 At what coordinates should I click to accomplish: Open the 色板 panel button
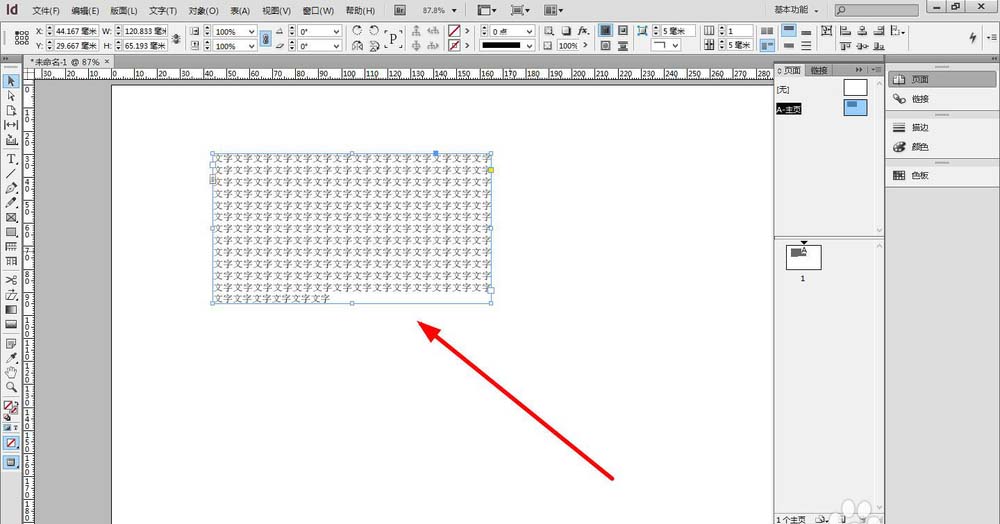point(918,175)
